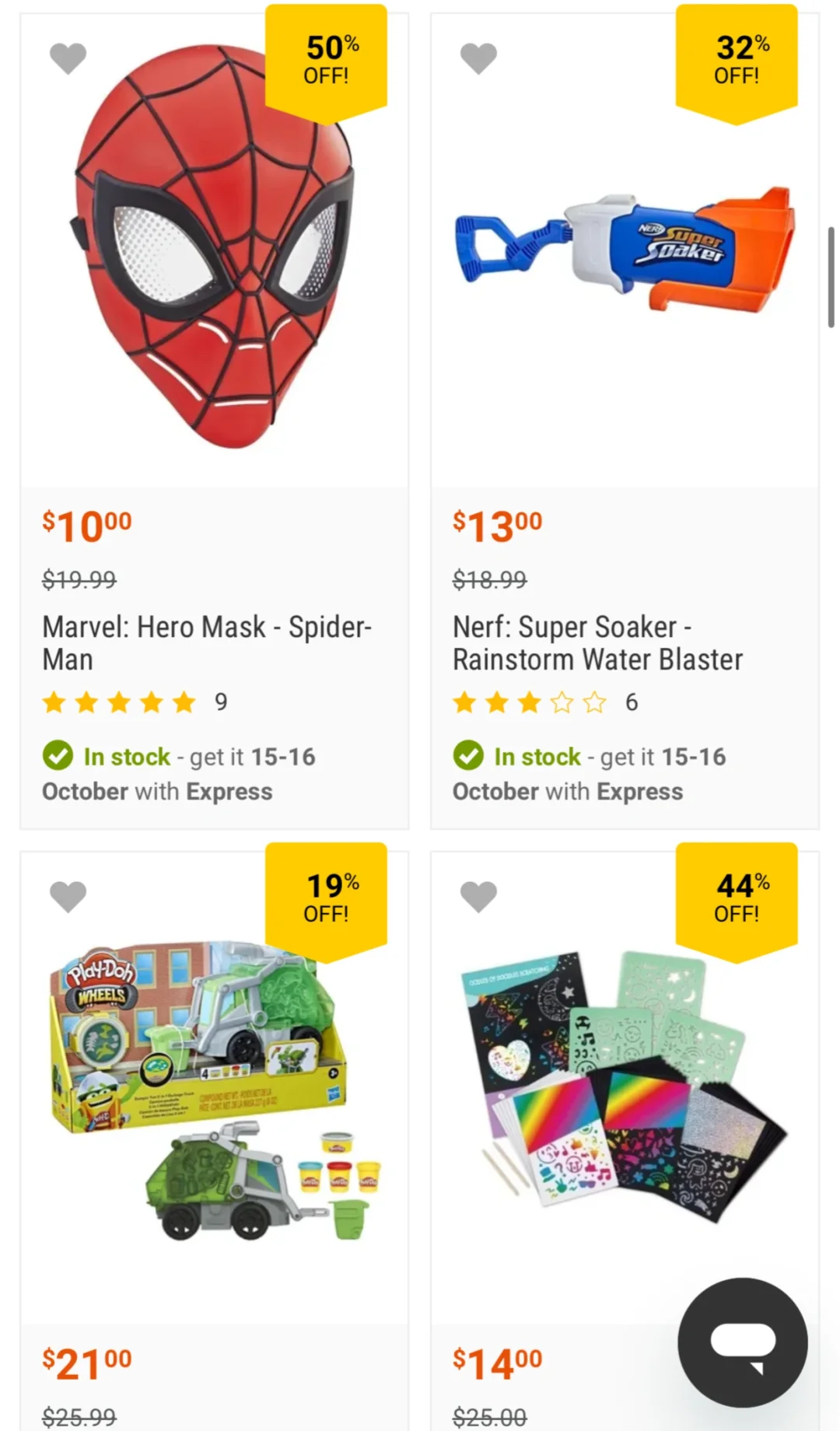This screenshot has width=840, height=1431.
Task: View Spider-Man mask five-star reviews
Action: (x=119, y=702)
